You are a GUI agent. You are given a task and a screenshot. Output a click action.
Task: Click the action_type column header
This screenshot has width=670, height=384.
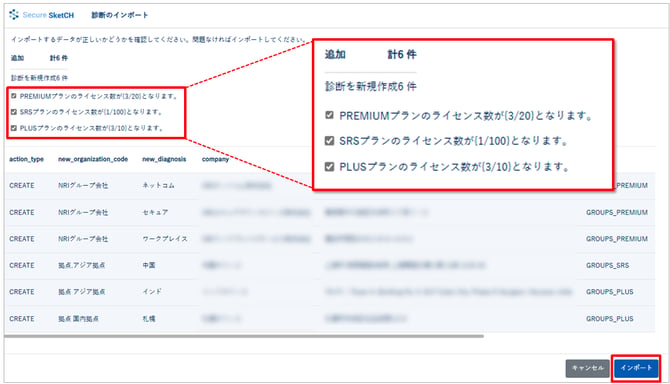coord(26,159)
